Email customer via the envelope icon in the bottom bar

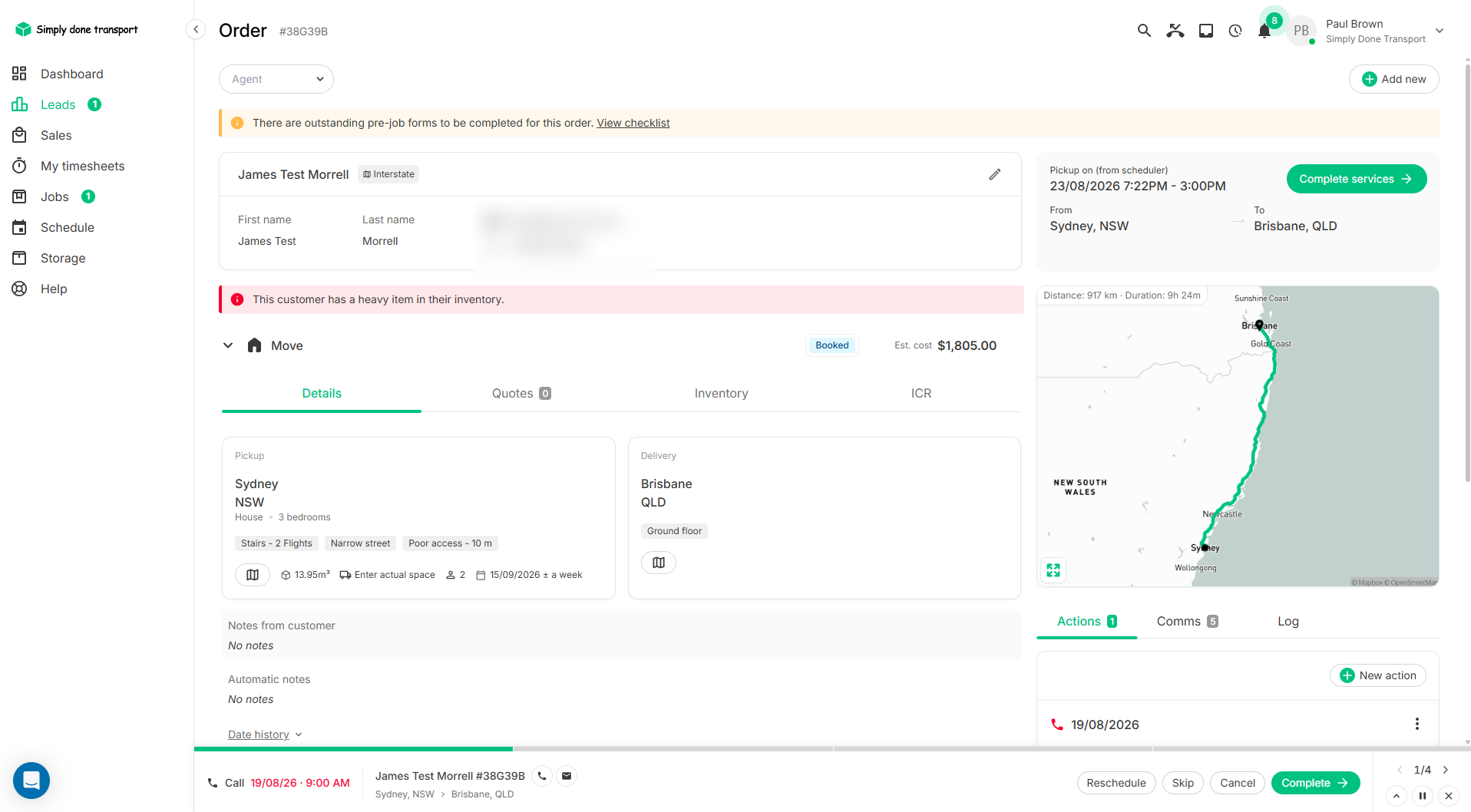click(x=567, y=776)
